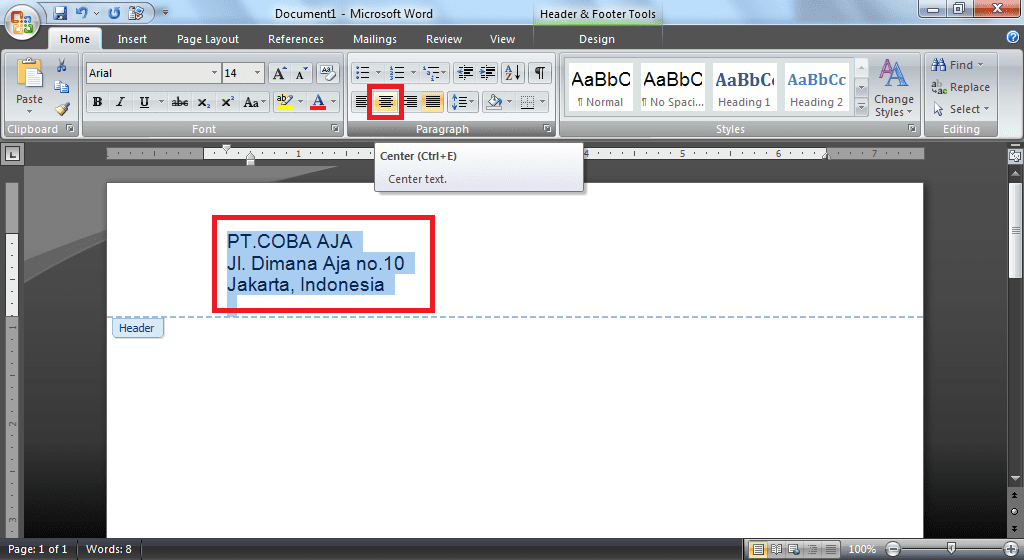
Task: Open Word Help question mark
Action: point(1012,37)
